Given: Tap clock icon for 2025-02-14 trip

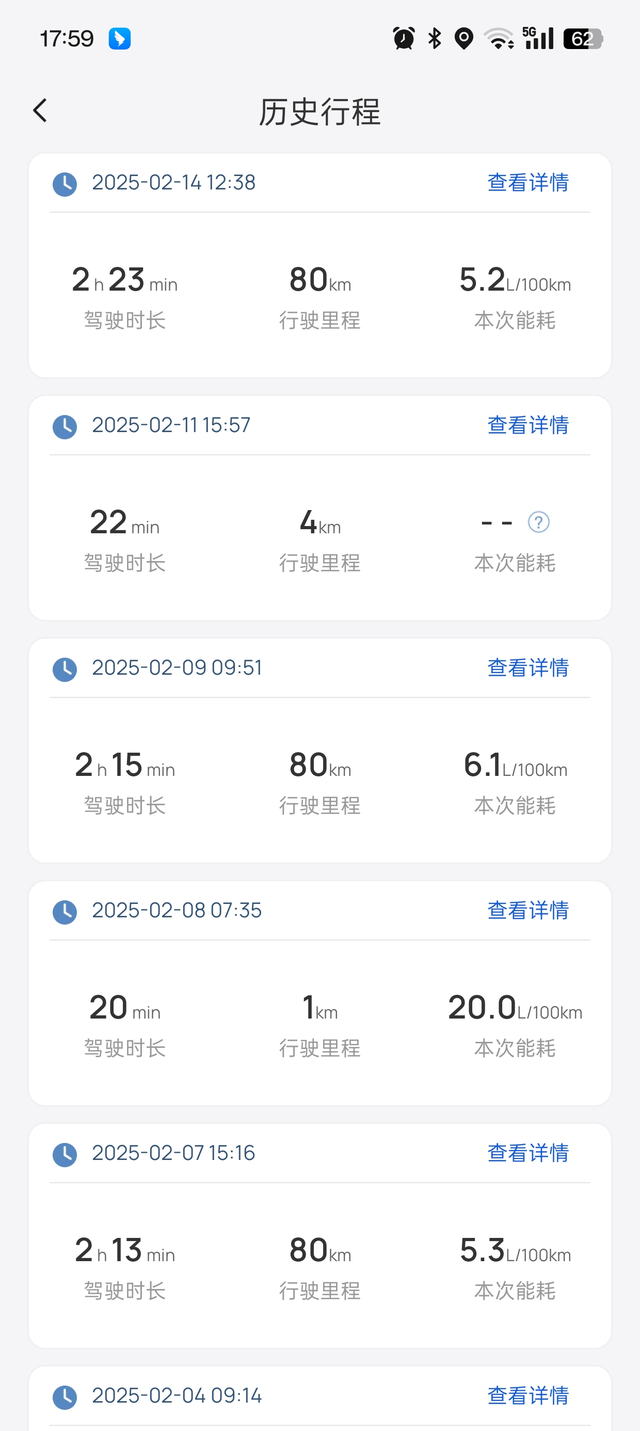Looking at the screenshot, I should pos(64,183).
